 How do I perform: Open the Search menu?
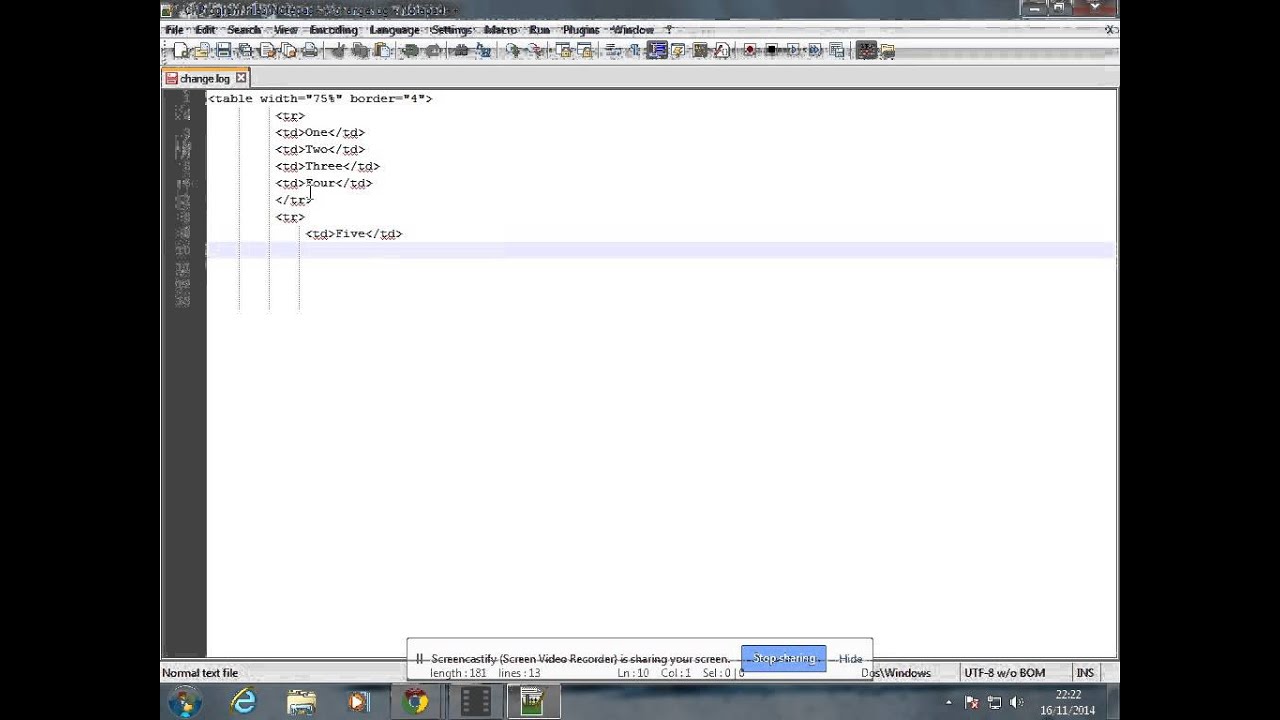(x=244, y=30)
